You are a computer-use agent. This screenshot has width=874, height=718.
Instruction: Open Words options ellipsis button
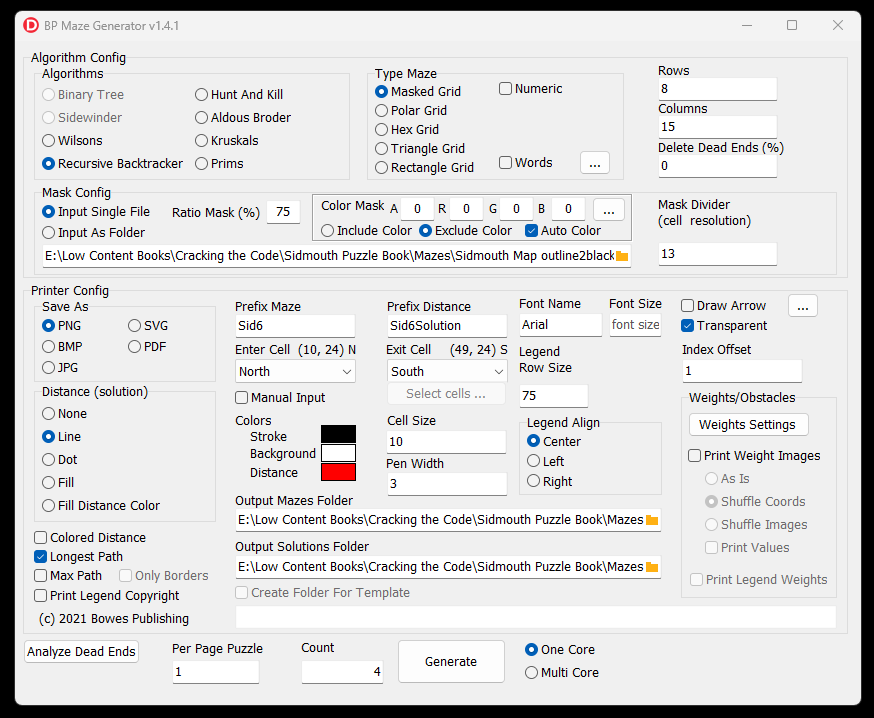(593, 163)
